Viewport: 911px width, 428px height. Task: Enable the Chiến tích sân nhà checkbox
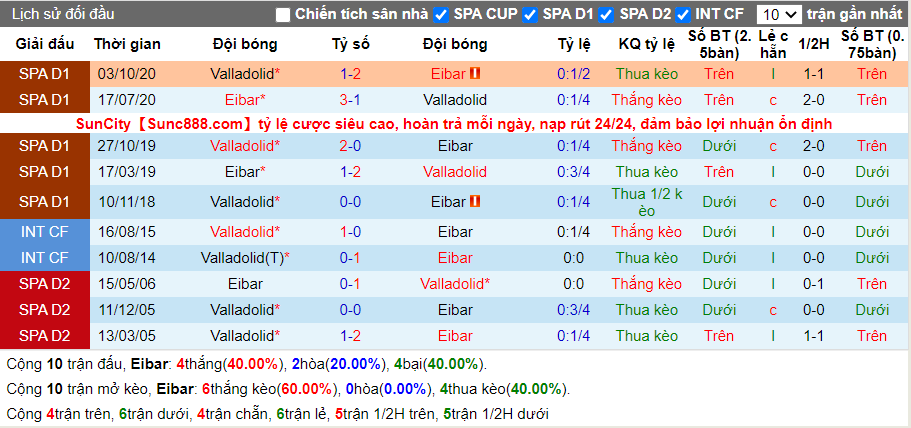pyautogui.click(x=283, y=15)
